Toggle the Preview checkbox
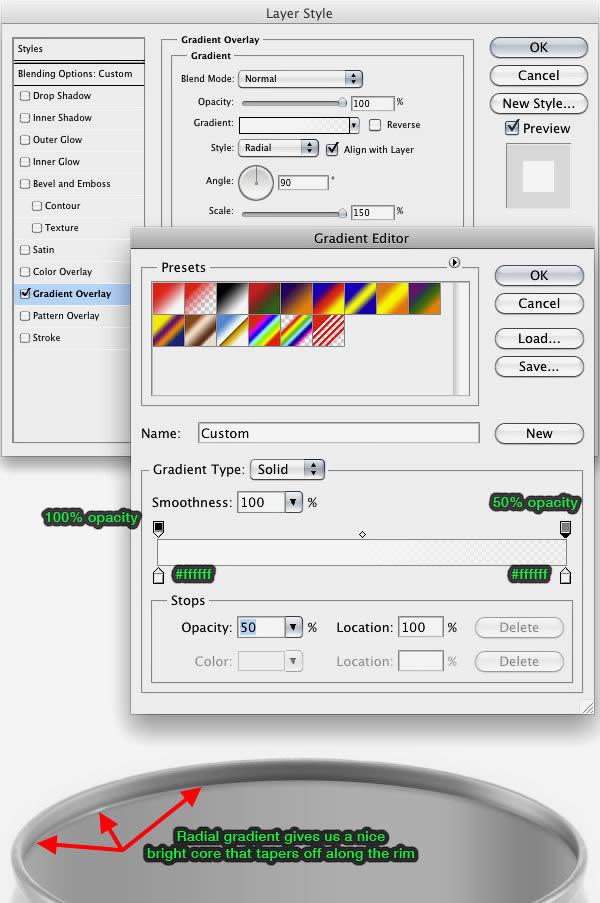The height and width of the screenshot is (903, 600). [x=512, y=127]
